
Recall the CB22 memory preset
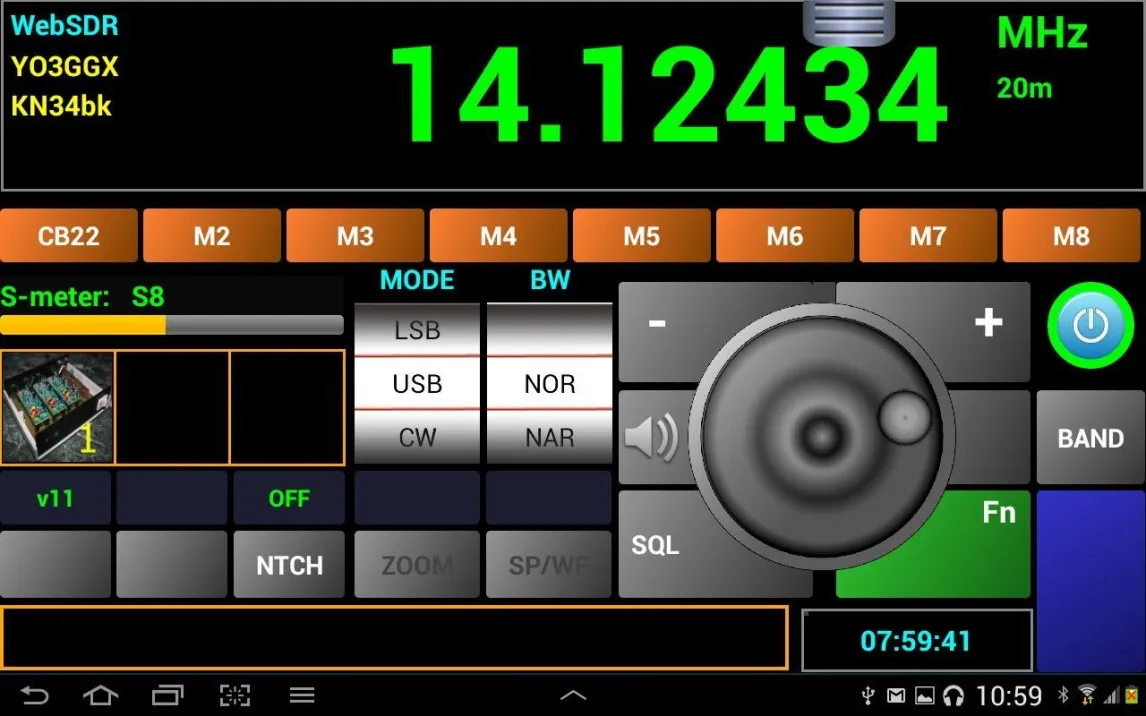[x=69, y=236]
